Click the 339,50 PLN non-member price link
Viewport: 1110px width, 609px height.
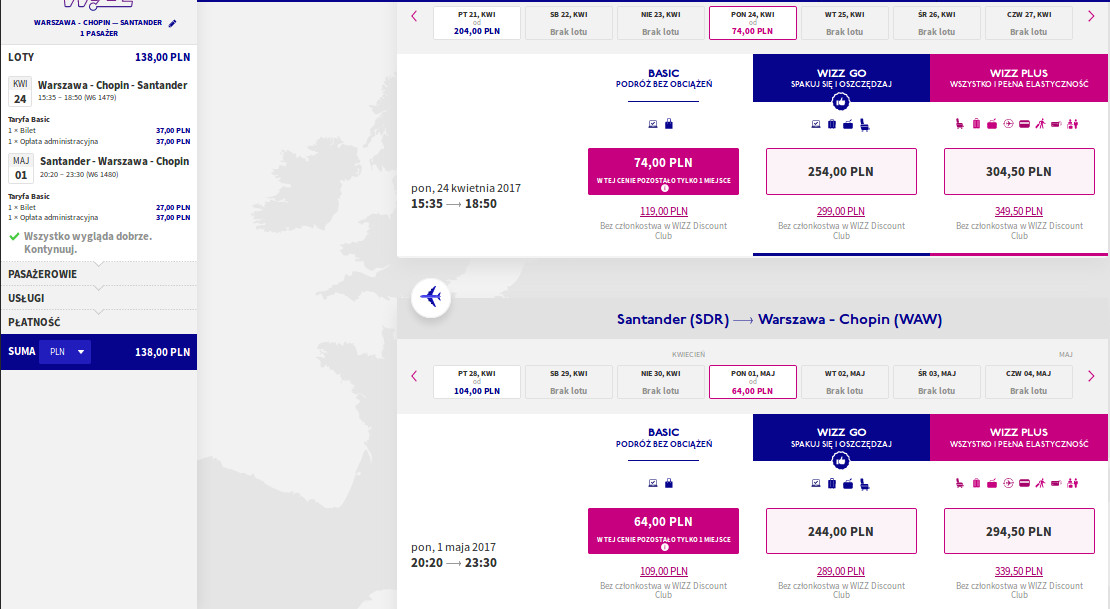click(x=1019, y=571)
